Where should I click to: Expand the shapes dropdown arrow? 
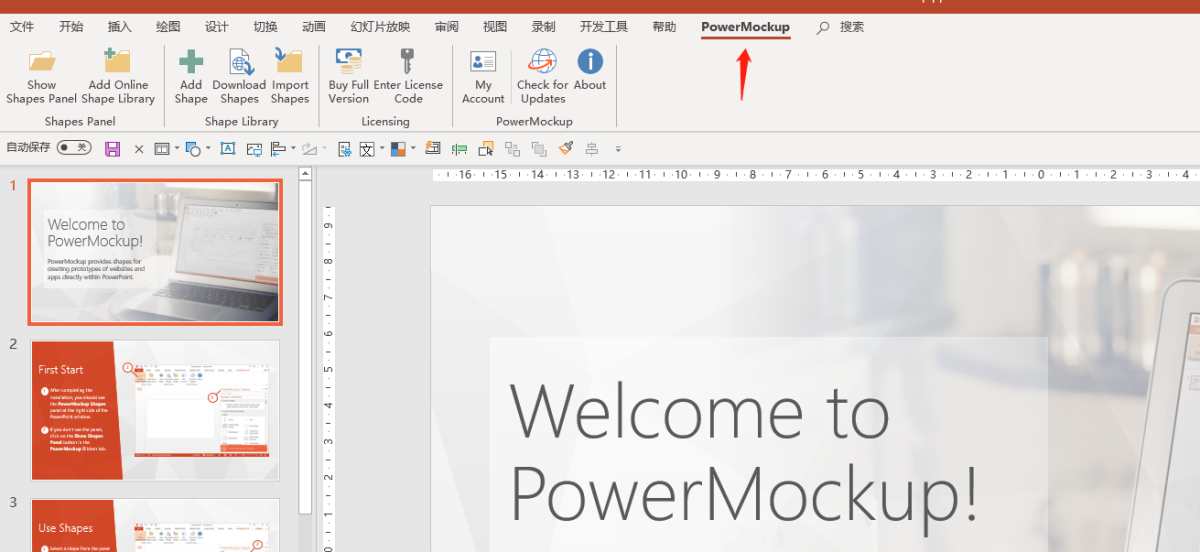(208, 149)
